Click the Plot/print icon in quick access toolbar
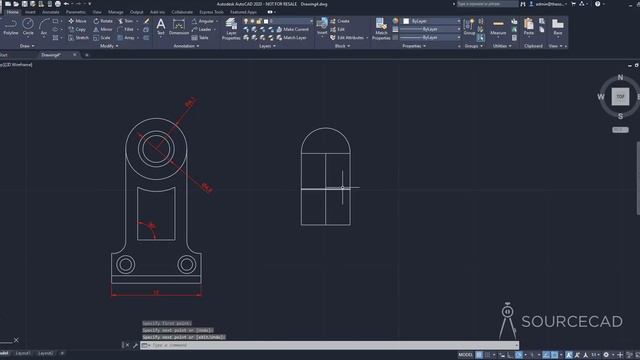The image size is (640, 360). (58, 4)
